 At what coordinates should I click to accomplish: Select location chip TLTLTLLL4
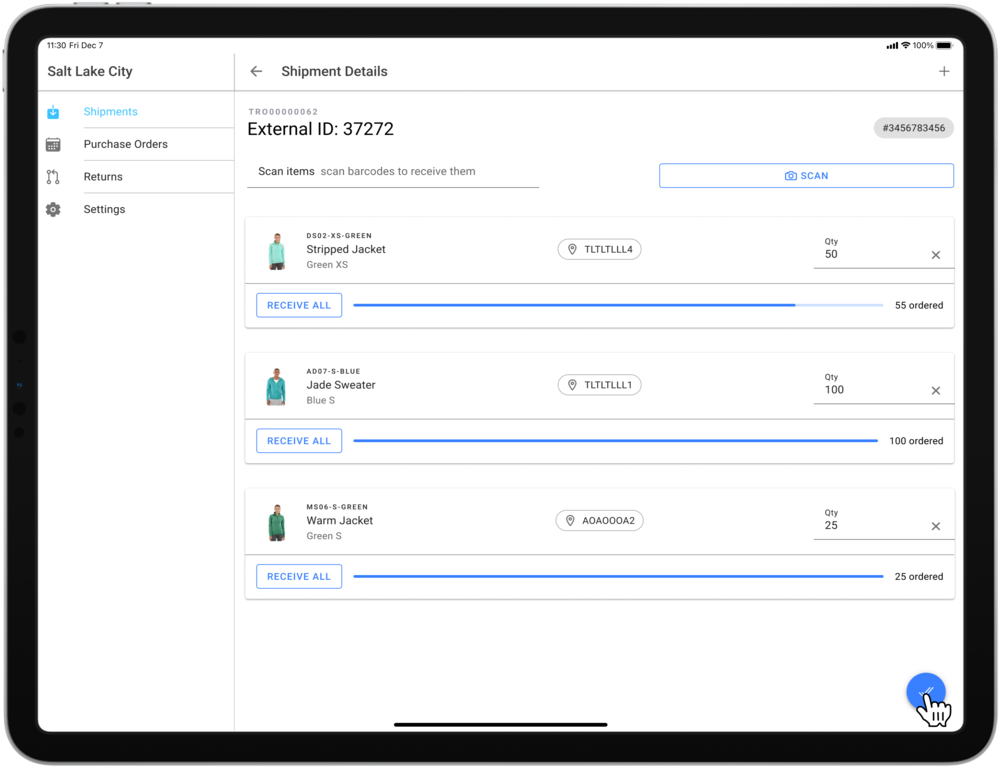click(x=599, y=249)
